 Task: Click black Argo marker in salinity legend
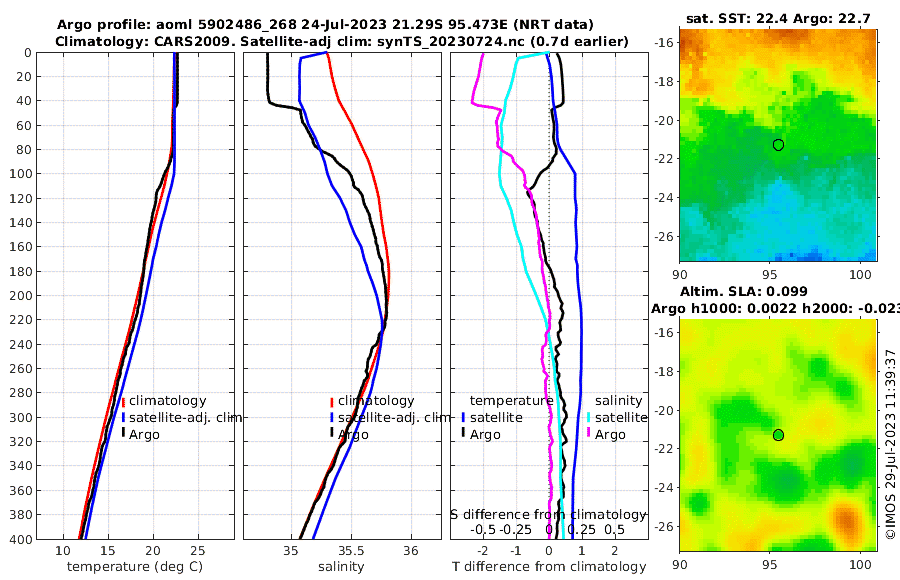pos(332,433)
